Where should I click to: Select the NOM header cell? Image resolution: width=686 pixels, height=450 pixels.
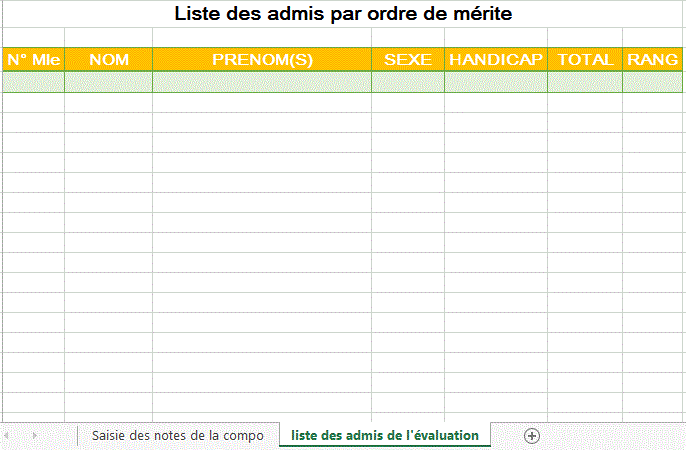(x=108, y=59)
